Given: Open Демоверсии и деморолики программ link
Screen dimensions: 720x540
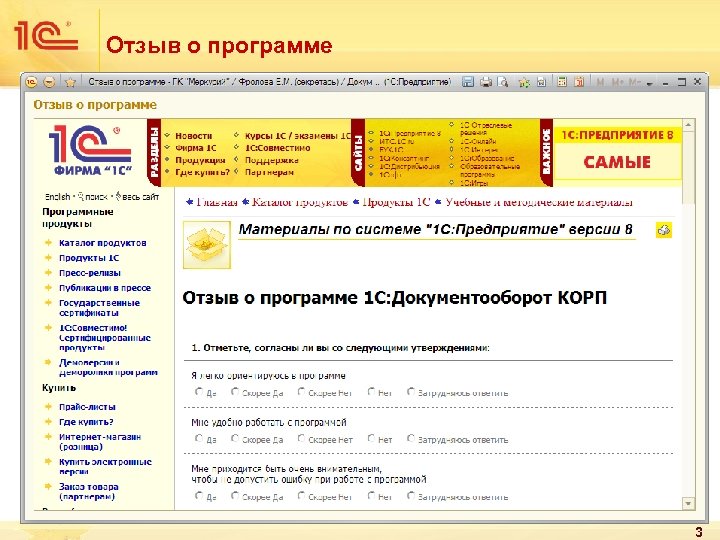Looking at the screenshot, I should (x=108, y=367).
